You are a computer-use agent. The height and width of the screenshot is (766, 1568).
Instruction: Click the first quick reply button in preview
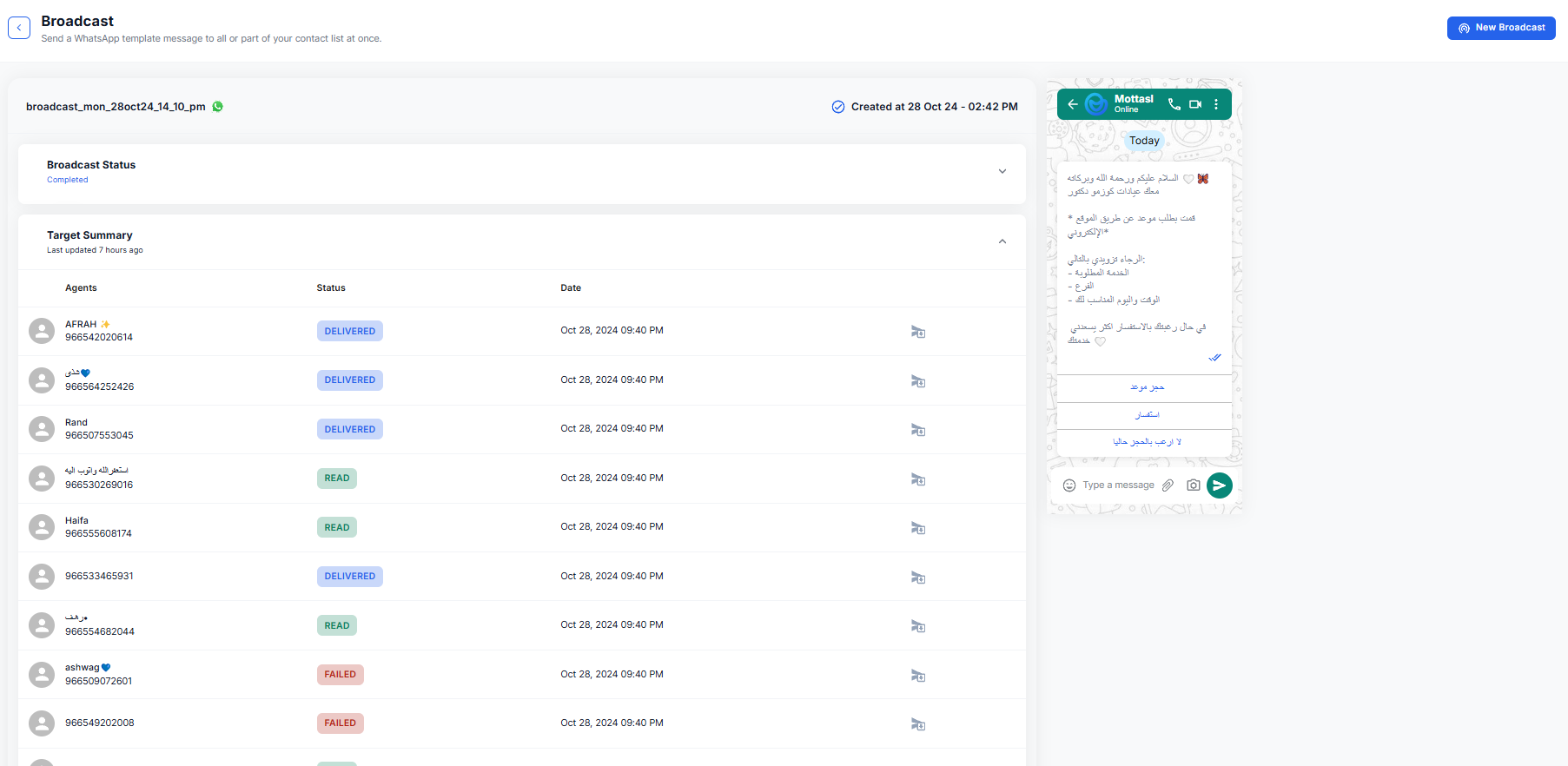click(1146, 387)
